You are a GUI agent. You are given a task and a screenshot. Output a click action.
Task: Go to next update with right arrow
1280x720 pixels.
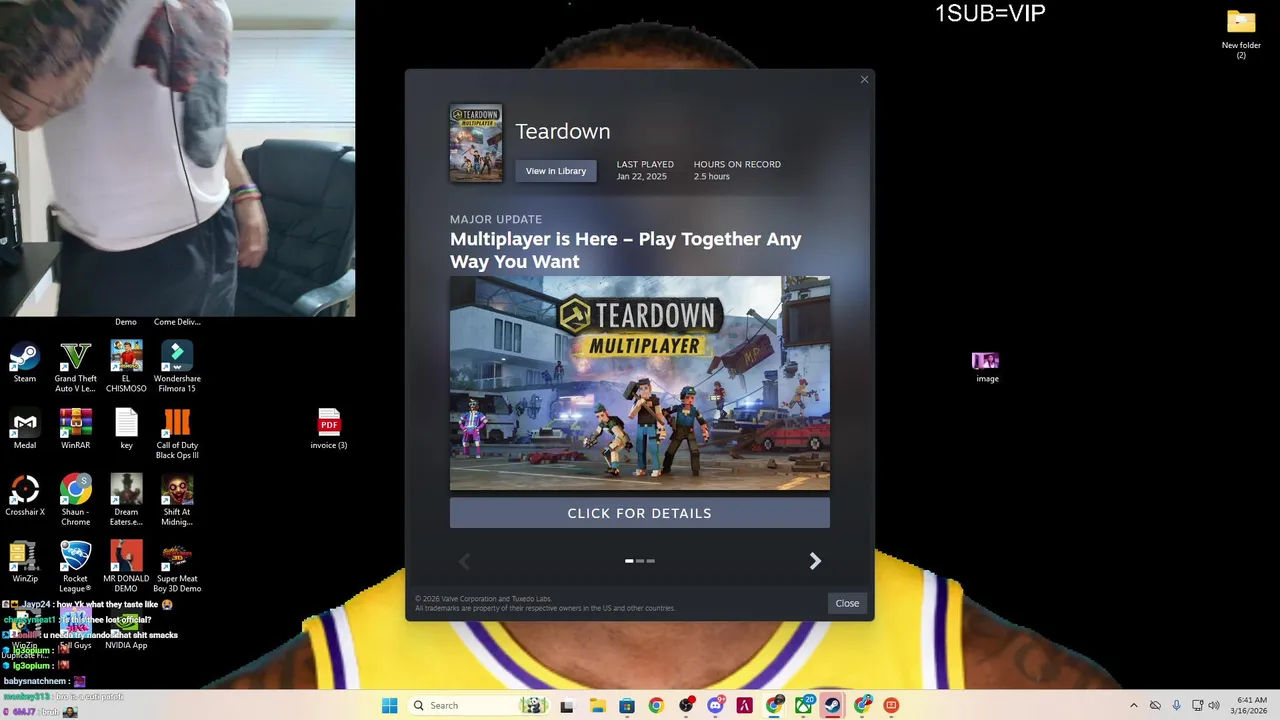tap(815, 561)
